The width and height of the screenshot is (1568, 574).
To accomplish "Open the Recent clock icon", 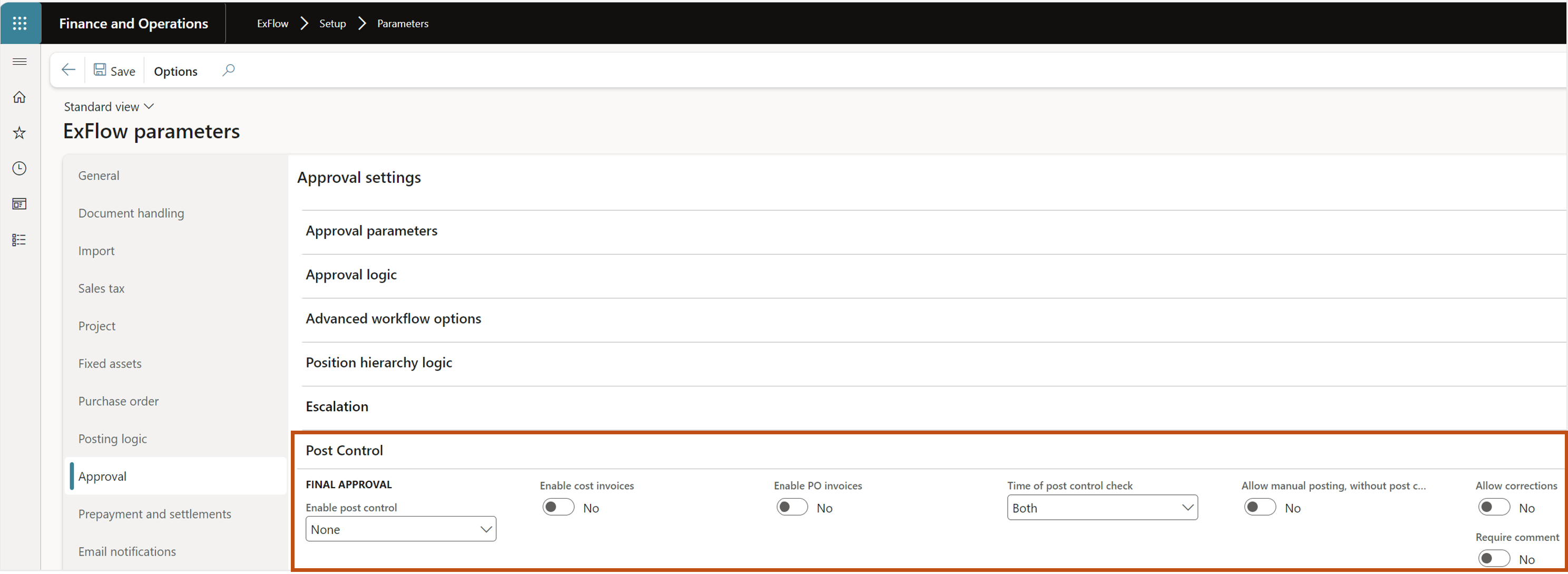I will pos(19,169).
